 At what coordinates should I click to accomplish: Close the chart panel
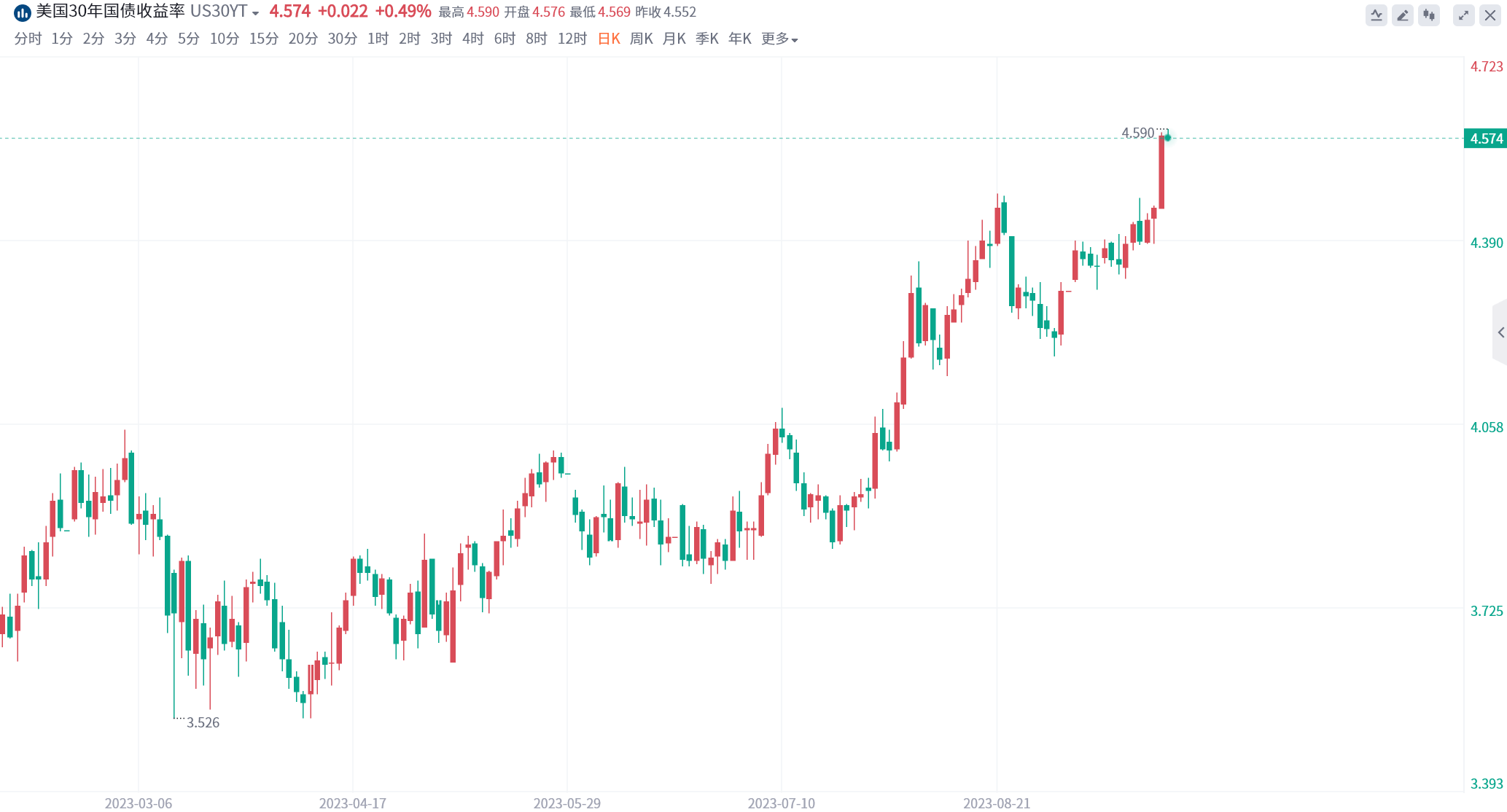(x=1490, y=15)
